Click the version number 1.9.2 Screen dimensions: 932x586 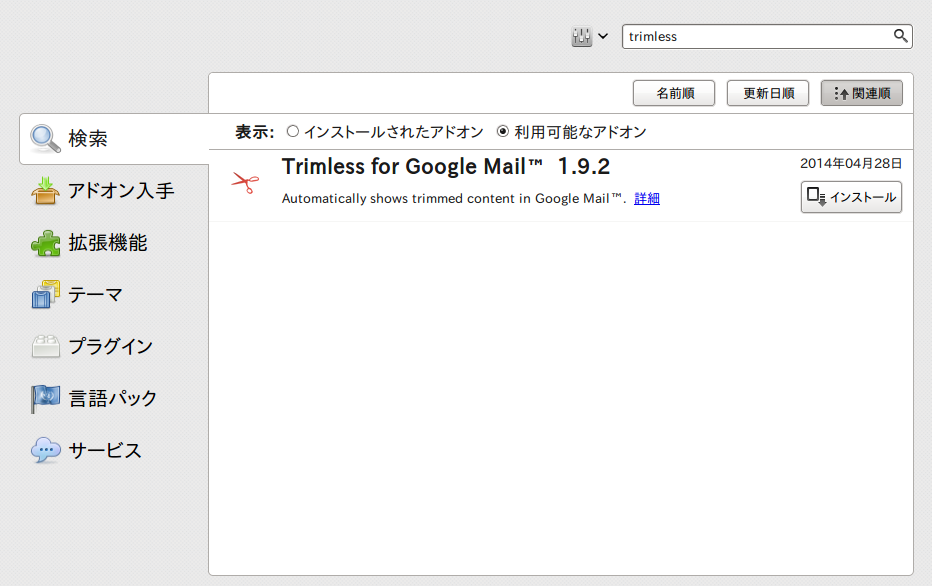pos(584,167)
